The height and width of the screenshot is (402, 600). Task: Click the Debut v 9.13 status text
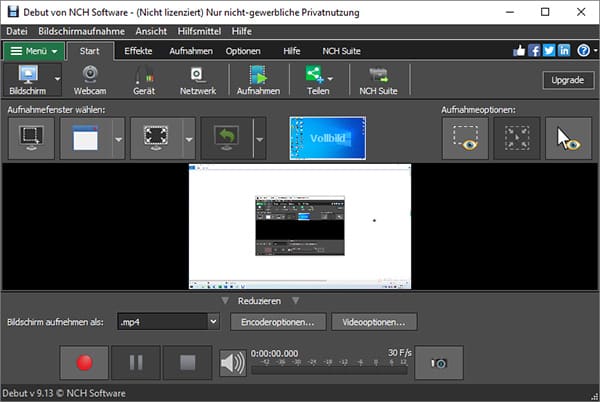(x=64, y=393)
